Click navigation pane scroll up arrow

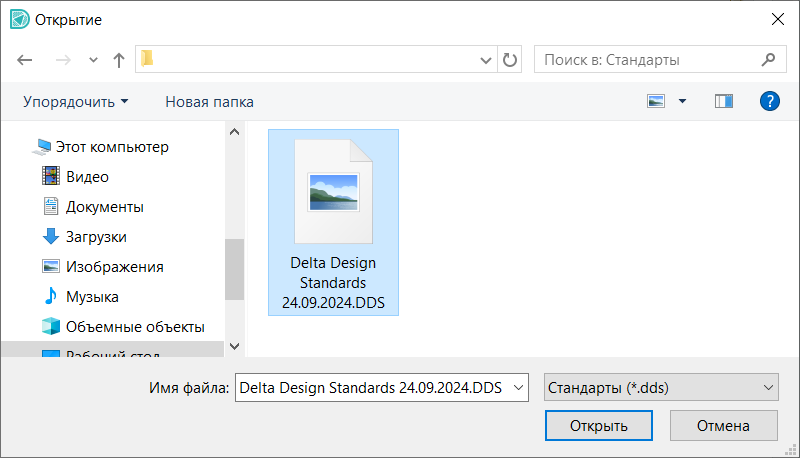pos(234,132)
